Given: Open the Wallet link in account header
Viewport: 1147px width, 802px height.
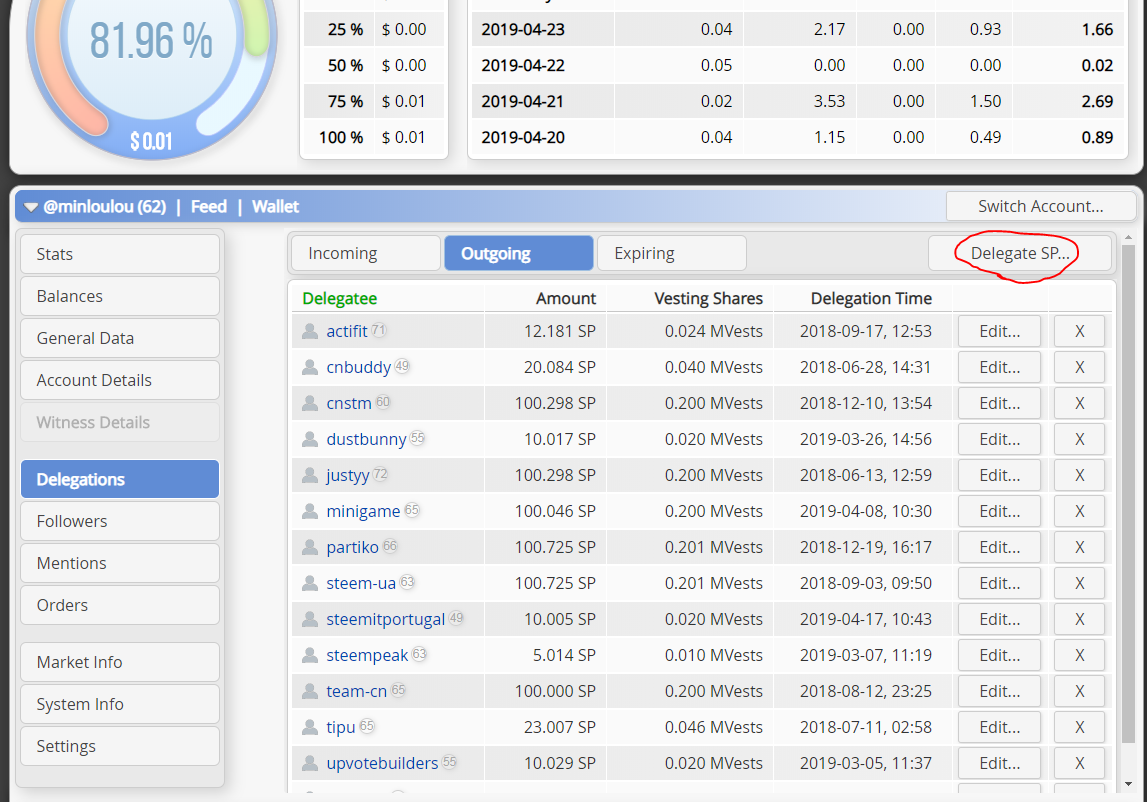Looking at the screenshot, I should click(275, 207).
